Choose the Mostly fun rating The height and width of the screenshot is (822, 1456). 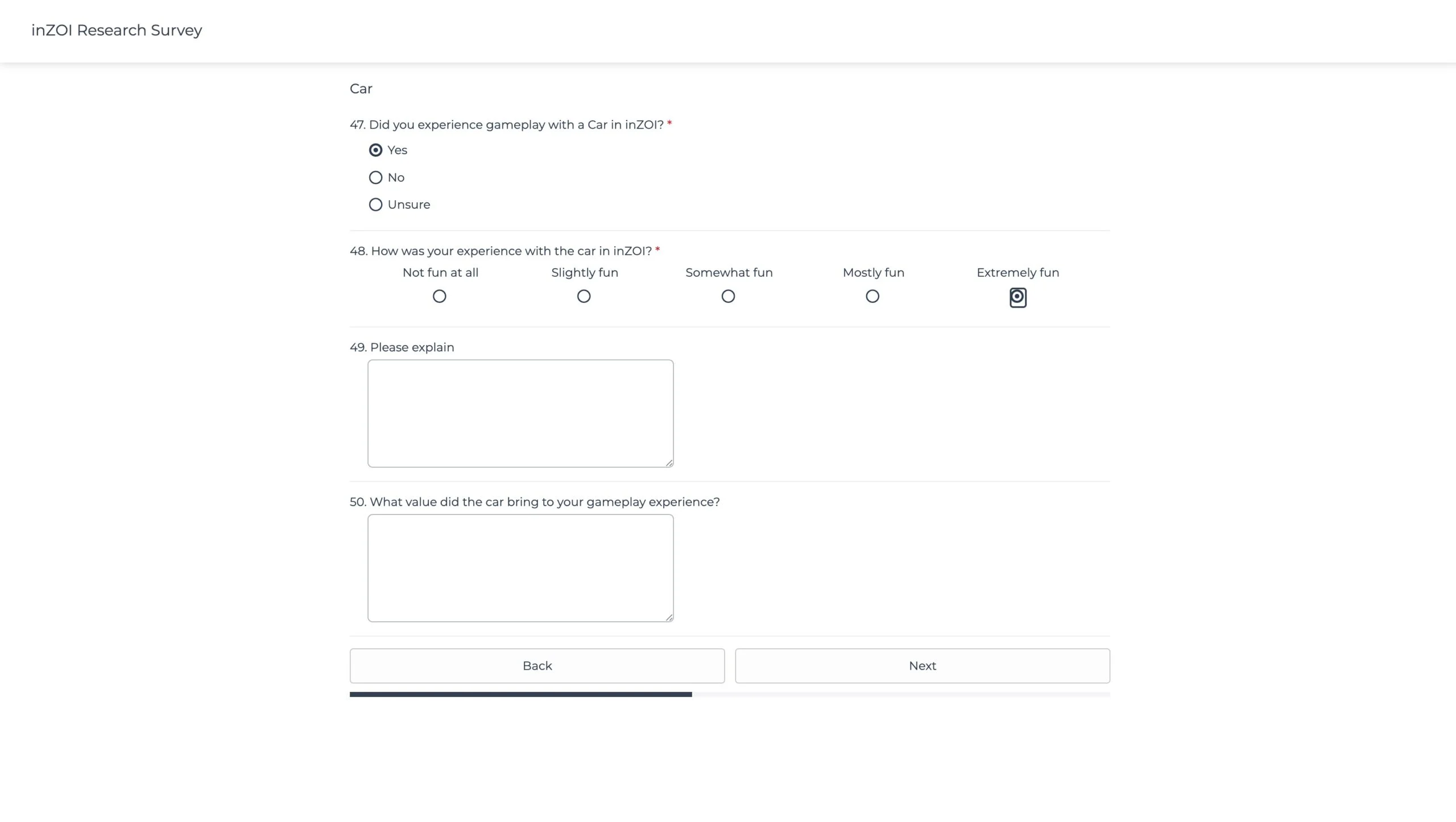(872, 296)
